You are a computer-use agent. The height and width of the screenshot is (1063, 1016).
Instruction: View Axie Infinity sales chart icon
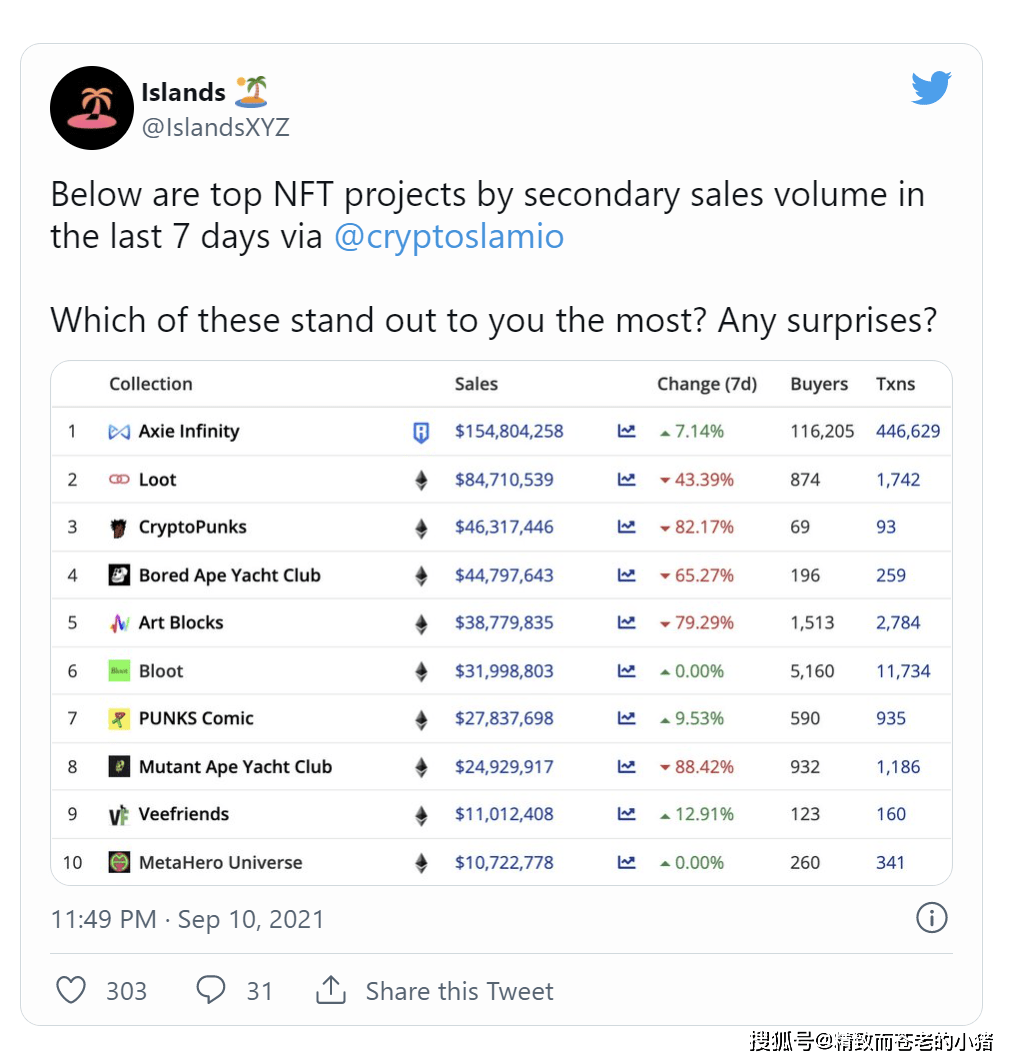626,431
